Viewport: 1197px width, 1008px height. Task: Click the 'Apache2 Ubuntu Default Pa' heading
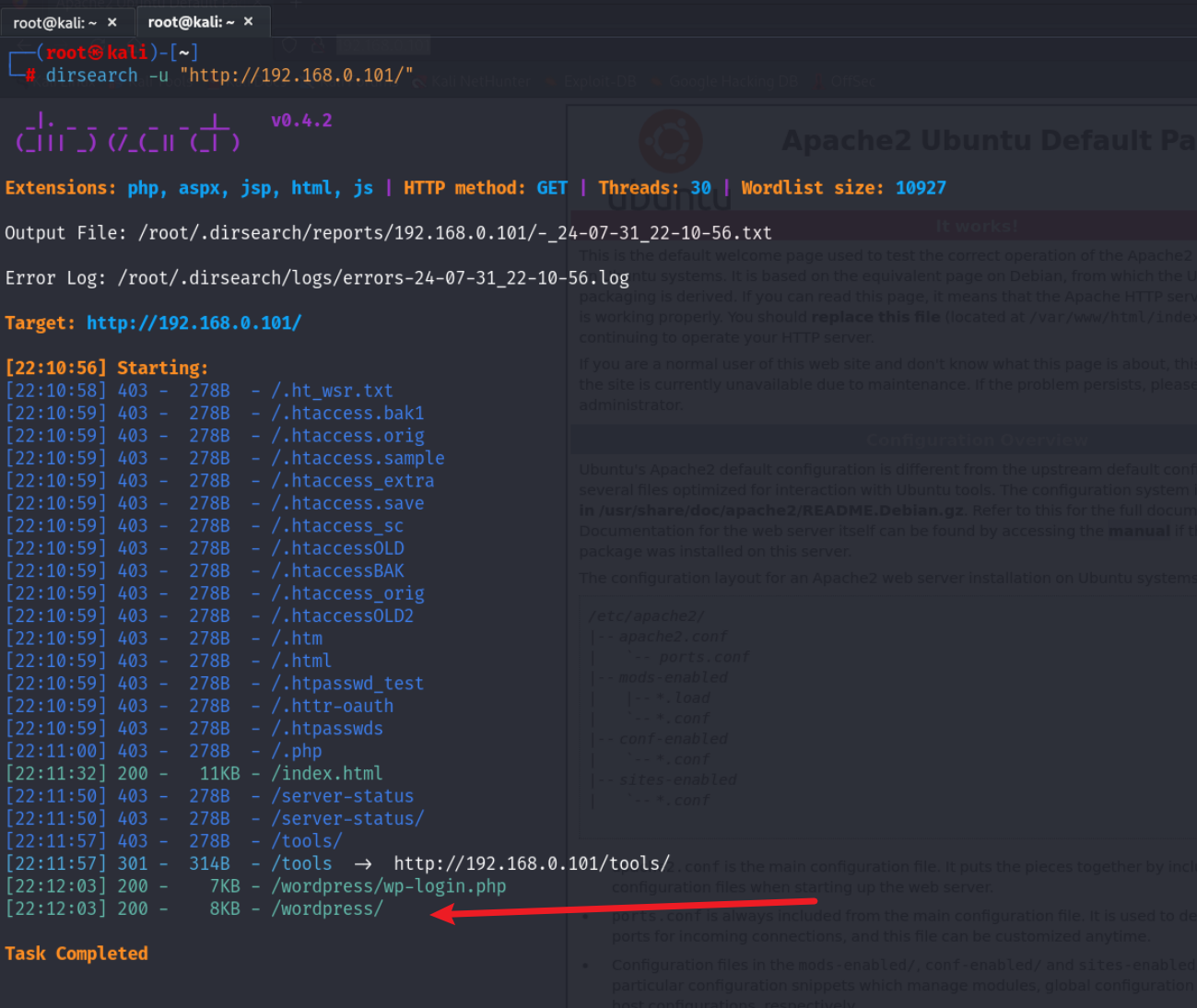coord(989,140)
